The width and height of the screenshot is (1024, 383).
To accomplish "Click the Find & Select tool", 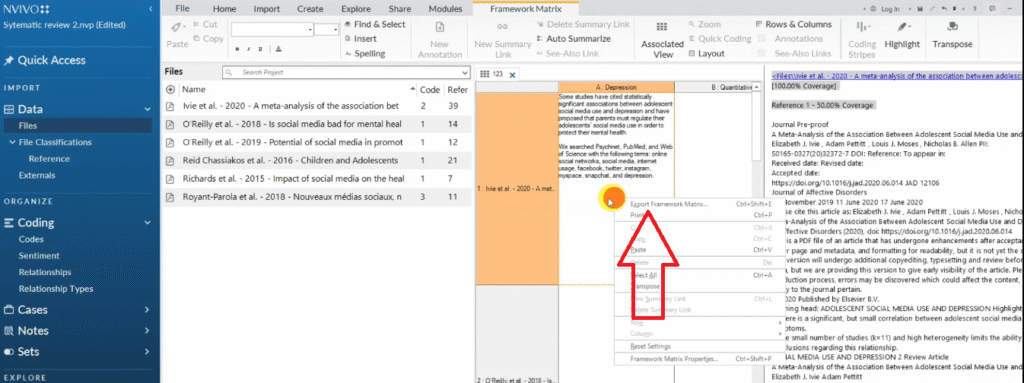I will 374,24.
